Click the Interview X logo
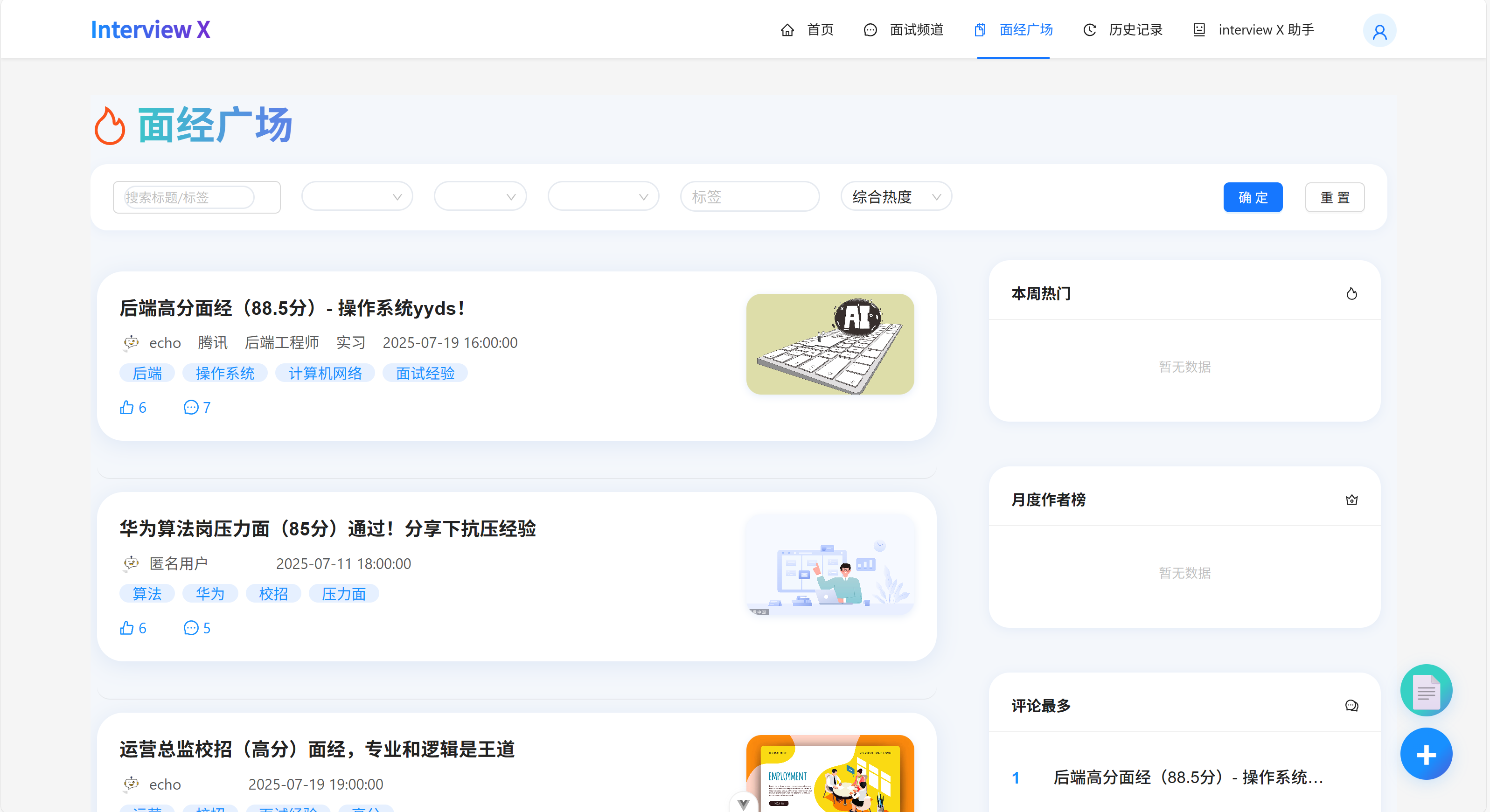This screenshot has height=812, width=1490. point(150,29)
